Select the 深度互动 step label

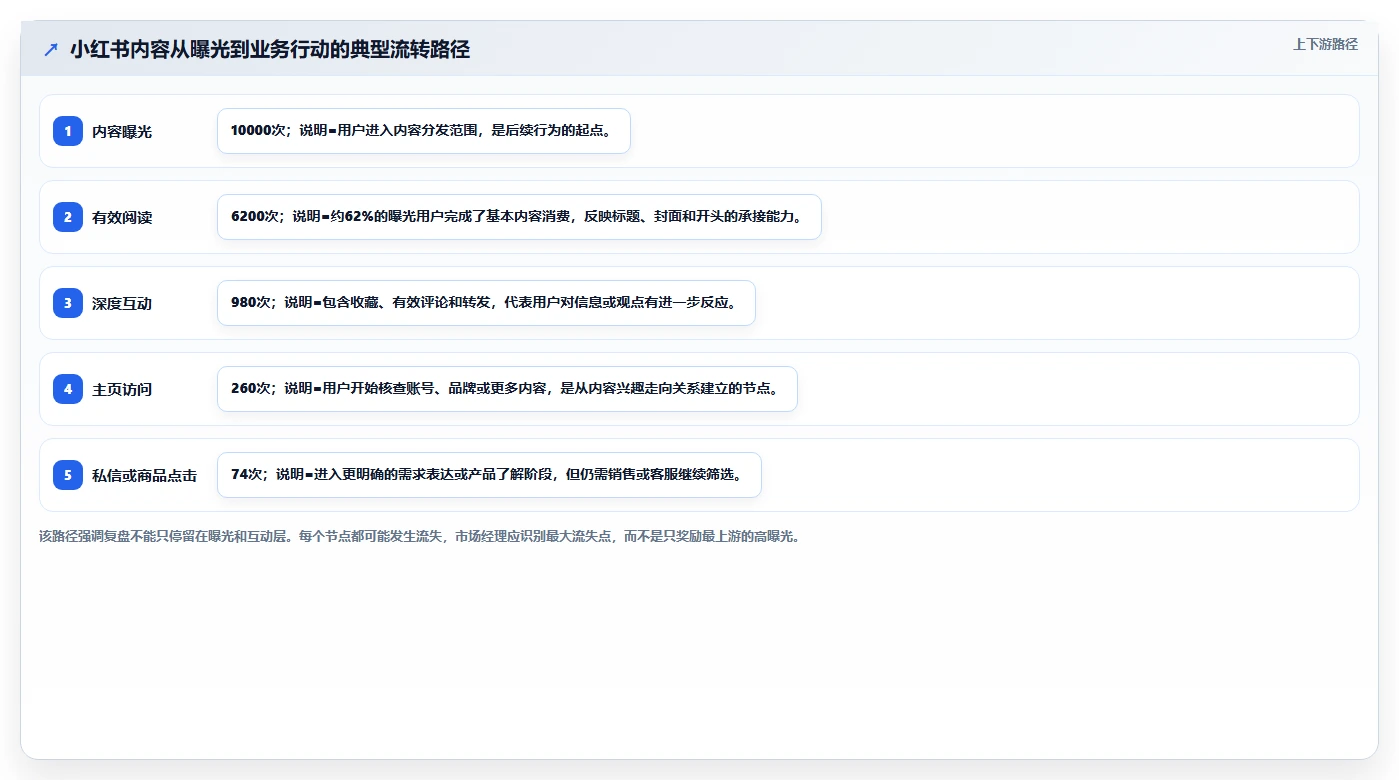pos(122,303)
